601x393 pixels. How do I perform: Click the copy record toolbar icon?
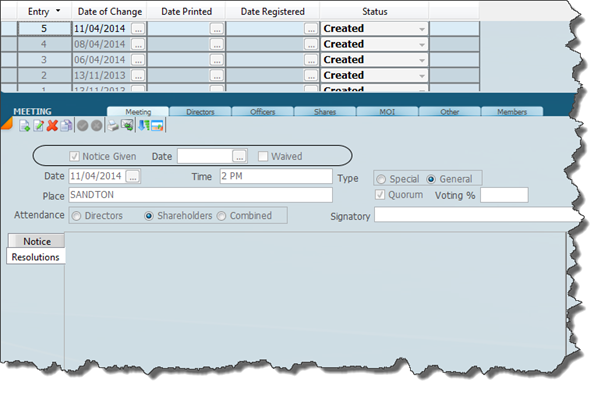coord(66,126)
